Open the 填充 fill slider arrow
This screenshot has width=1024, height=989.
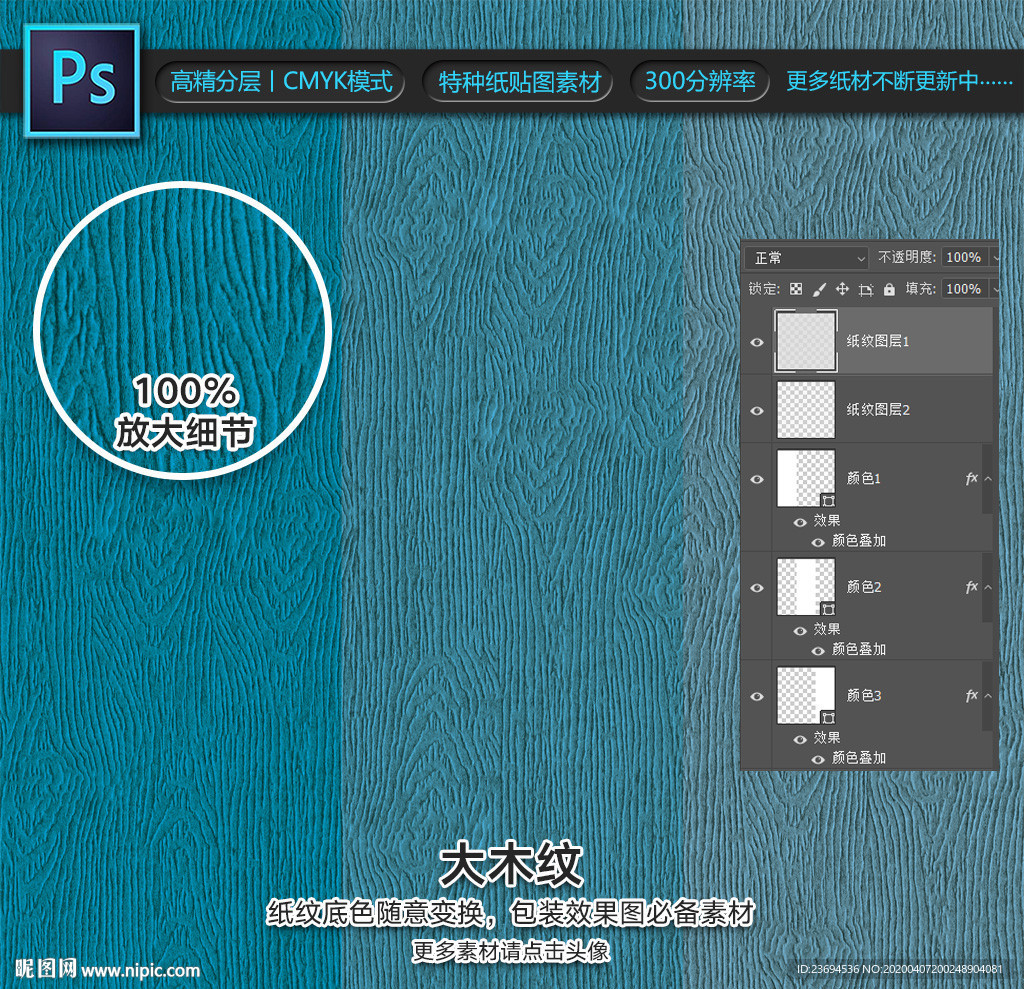[995, 289]
